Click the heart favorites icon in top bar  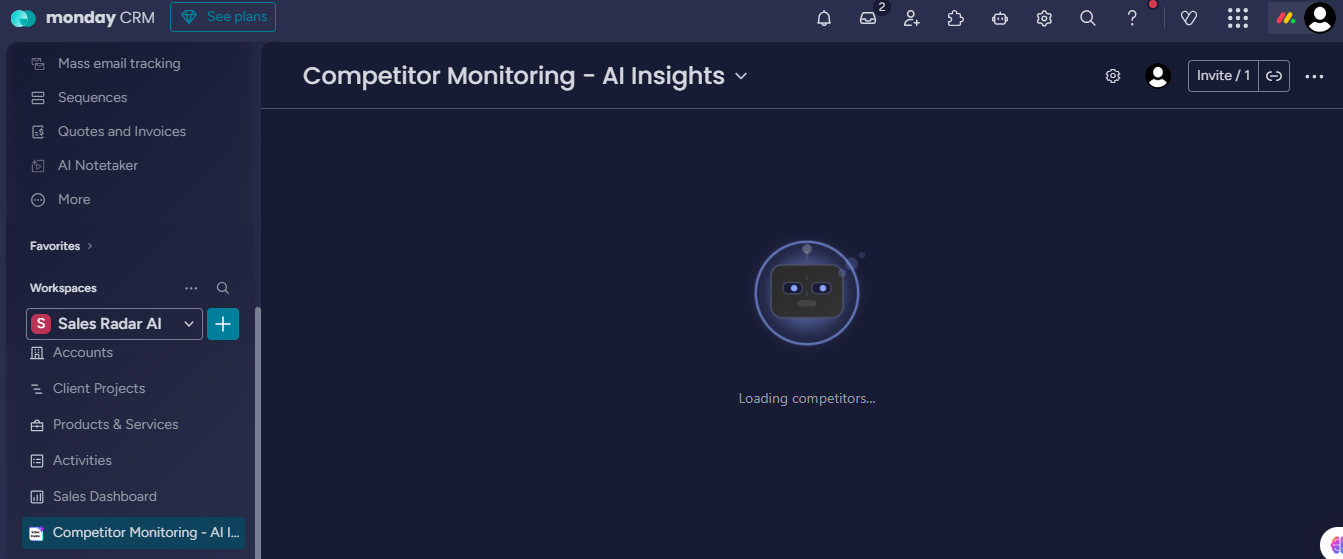click(x=1189, y=18)
